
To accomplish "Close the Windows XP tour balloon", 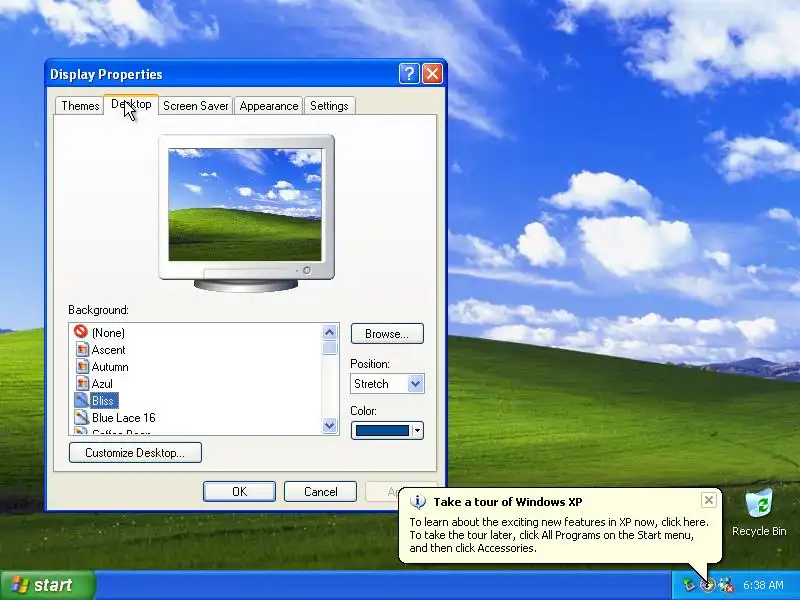I will (709, 501).
